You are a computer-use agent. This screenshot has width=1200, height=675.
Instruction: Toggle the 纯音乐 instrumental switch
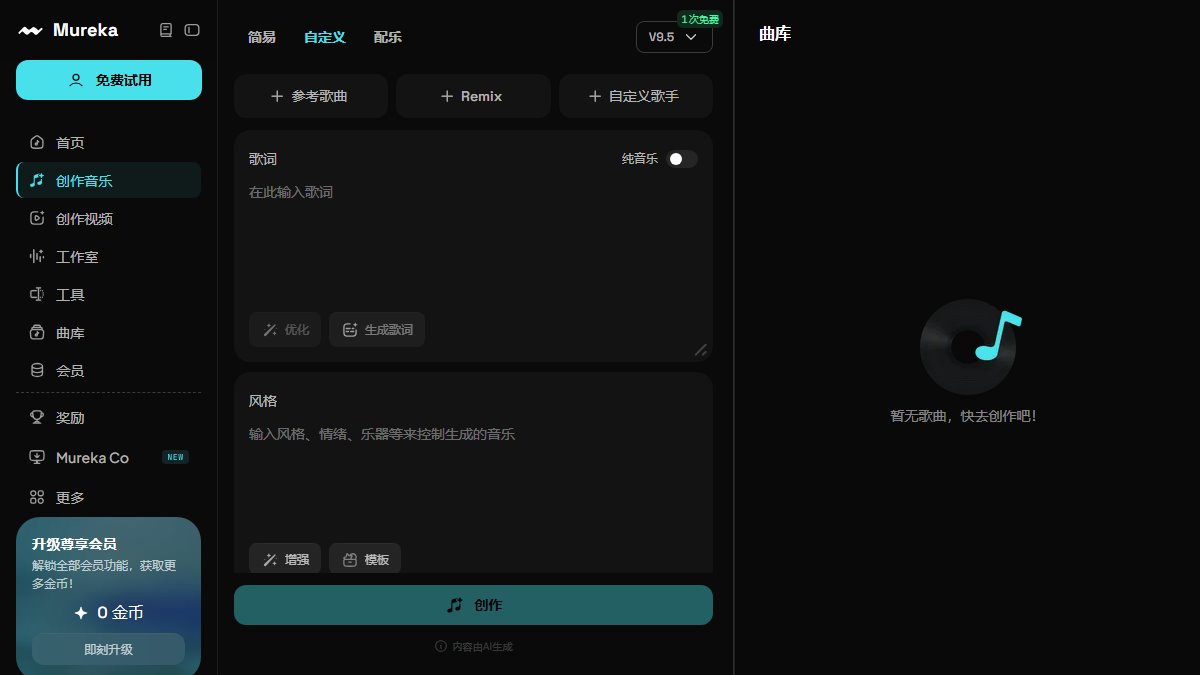(x=682, y=159)
